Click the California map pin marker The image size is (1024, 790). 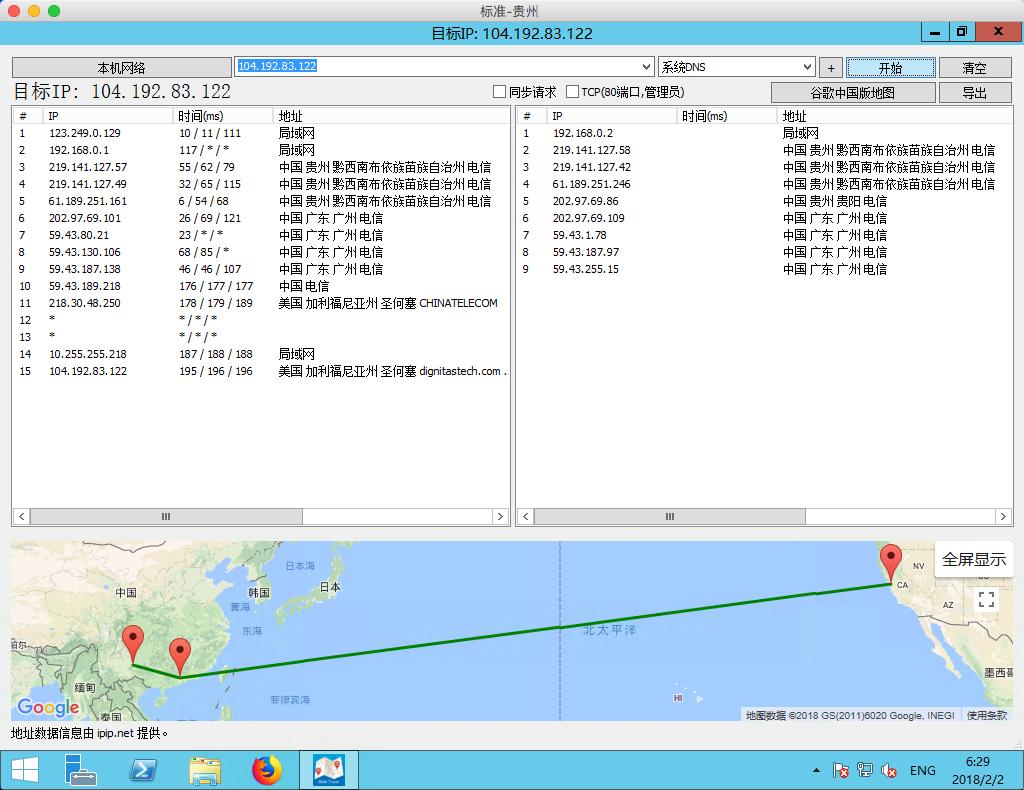[889, 562]
